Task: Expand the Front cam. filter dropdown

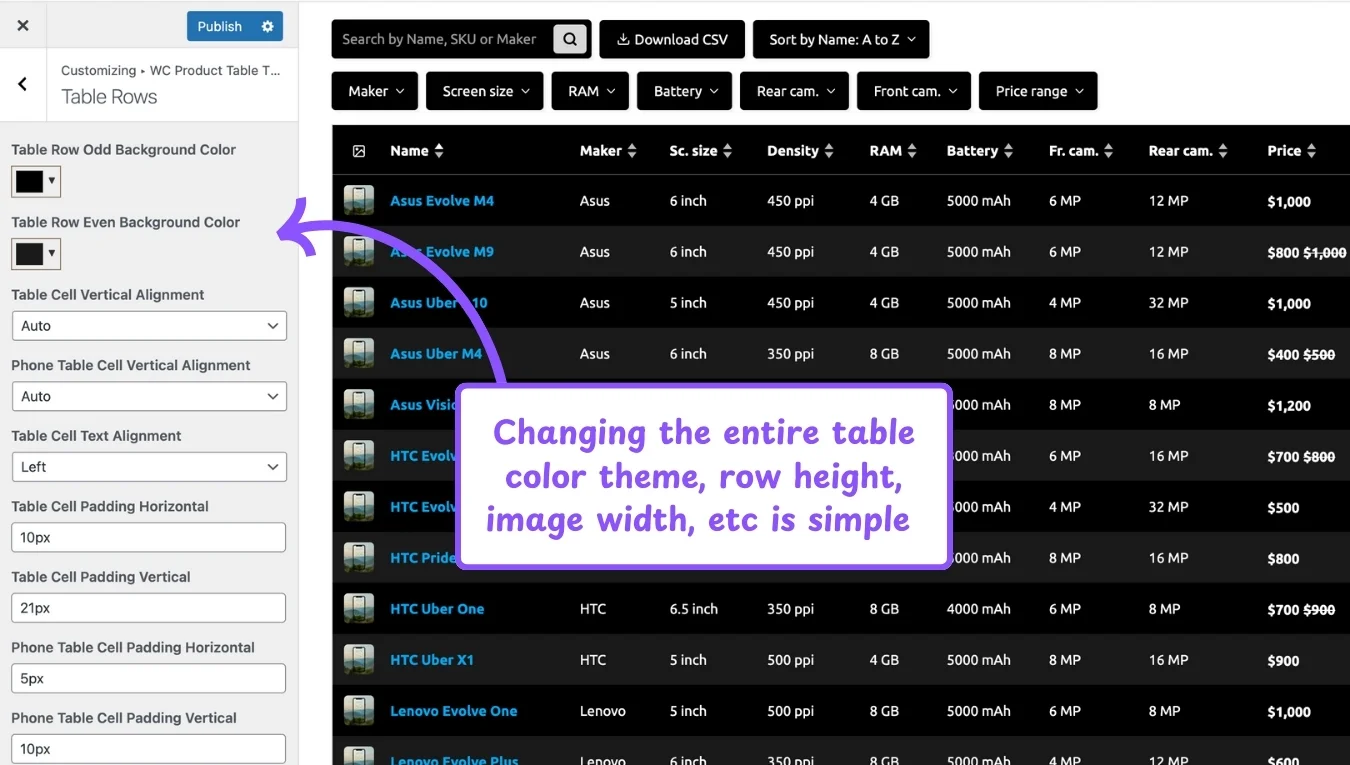Action: pyautogui.click(x=914, y=91)
